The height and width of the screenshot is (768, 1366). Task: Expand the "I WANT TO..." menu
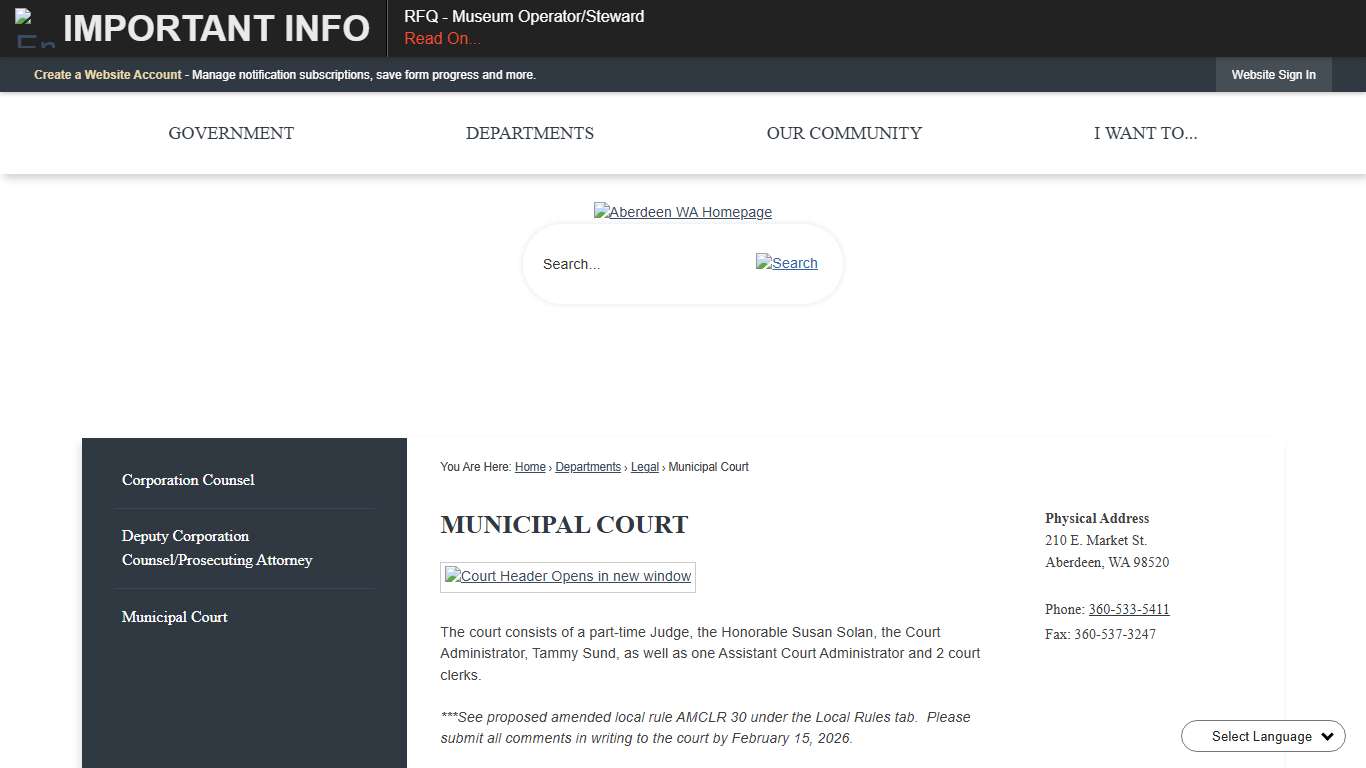pos(1146,133)
